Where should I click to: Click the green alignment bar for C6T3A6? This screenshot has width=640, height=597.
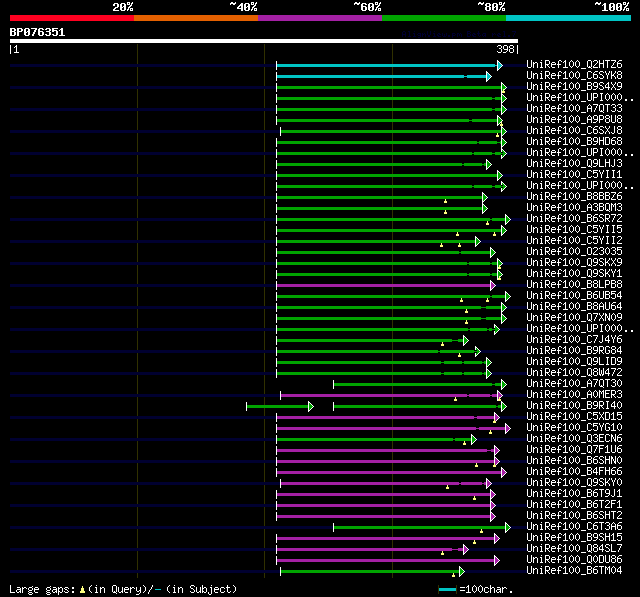coord(422,528)
